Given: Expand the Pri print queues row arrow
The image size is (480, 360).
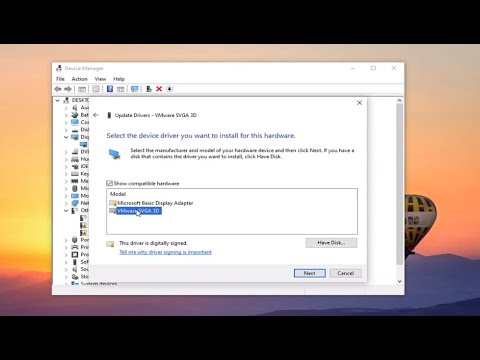Looking at the screenshot, I should (x=66, y=247).
